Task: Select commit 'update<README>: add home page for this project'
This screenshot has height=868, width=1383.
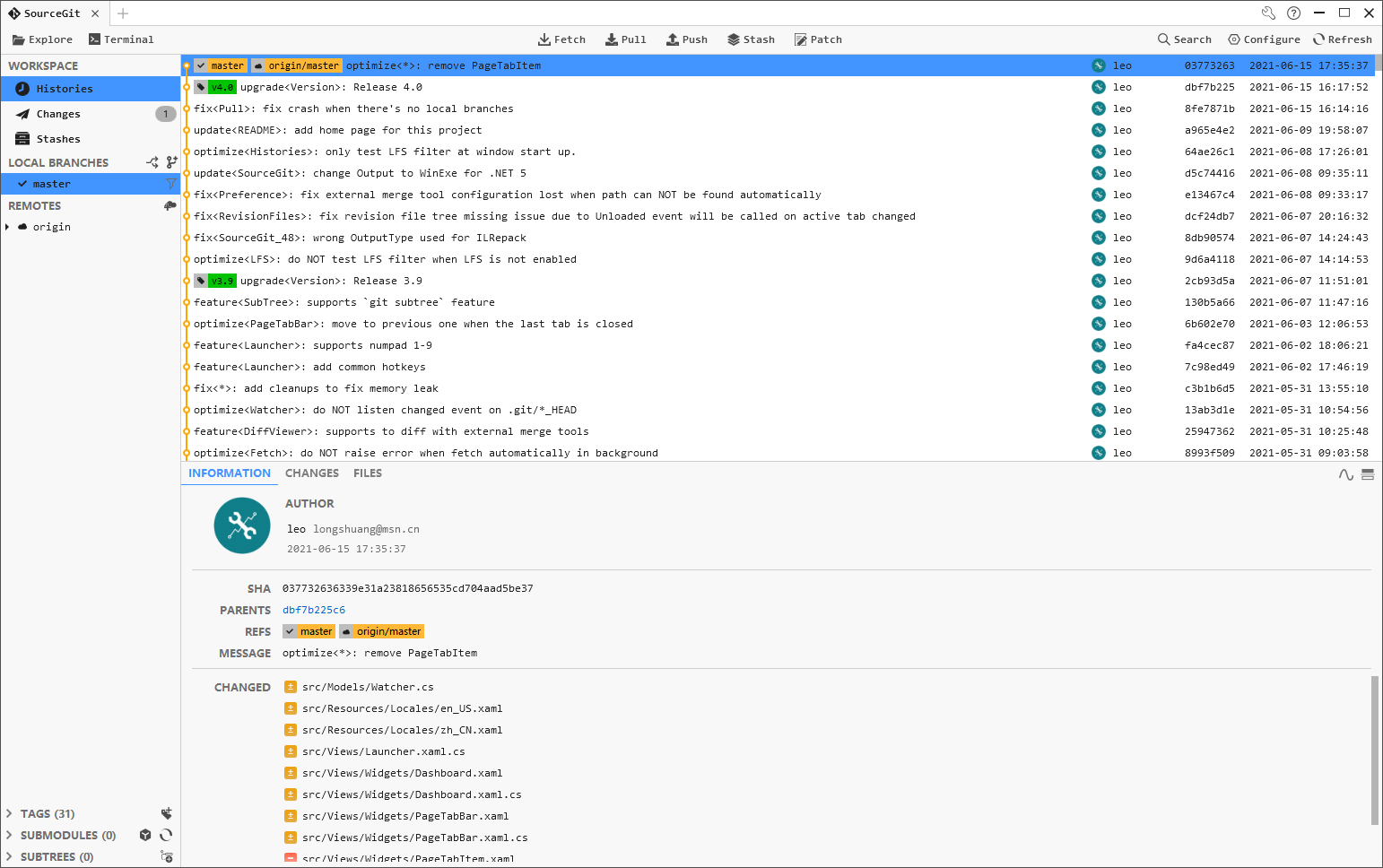Action: tap(778, 130)
